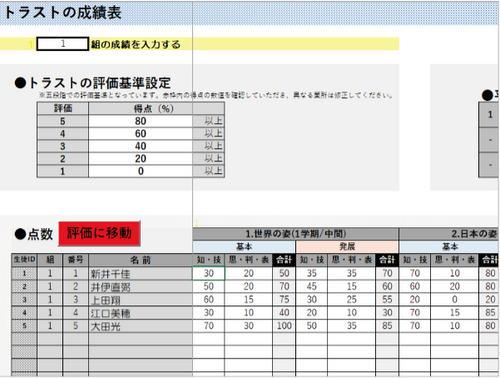Click the 名前 column header

click(x=140, y=260)
